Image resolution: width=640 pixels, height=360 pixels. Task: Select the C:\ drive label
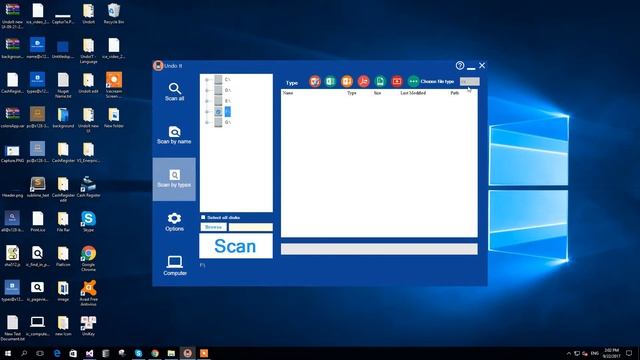click(x=228, y=80)
